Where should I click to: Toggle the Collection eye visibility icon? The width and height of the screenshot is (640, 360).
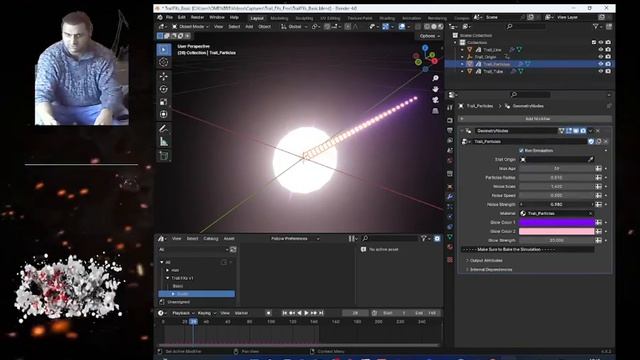pyautogui.click(x=600, y=42)
